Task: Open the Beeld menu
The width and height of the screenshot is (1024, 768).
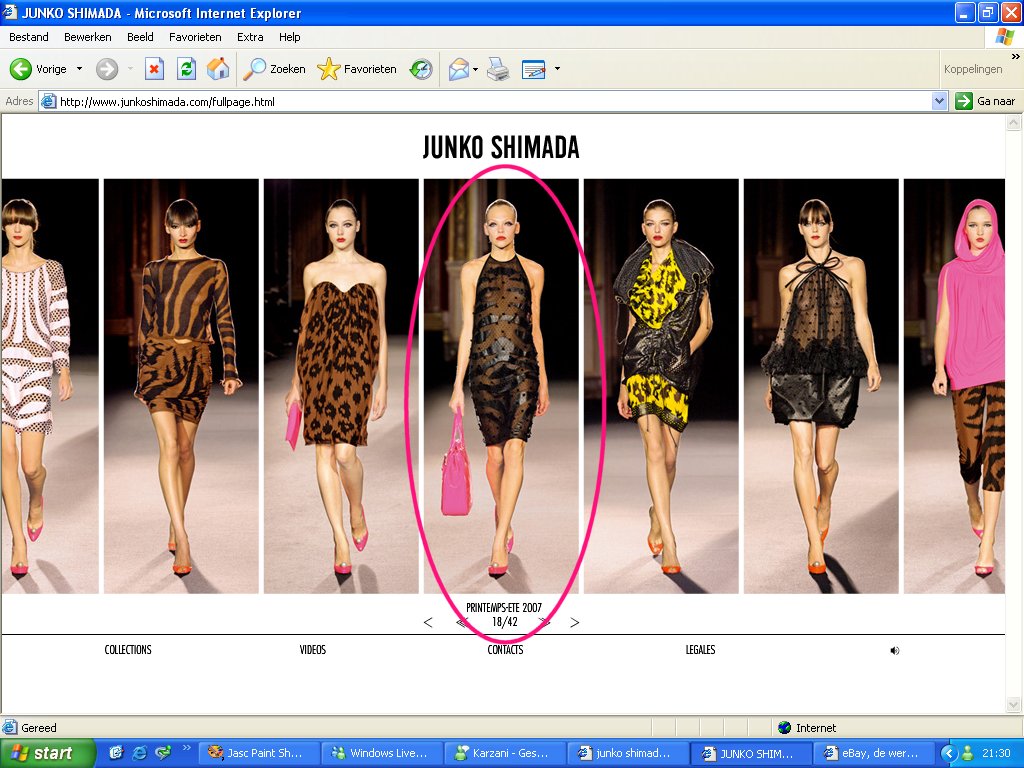Action: (x=140, y=37)
